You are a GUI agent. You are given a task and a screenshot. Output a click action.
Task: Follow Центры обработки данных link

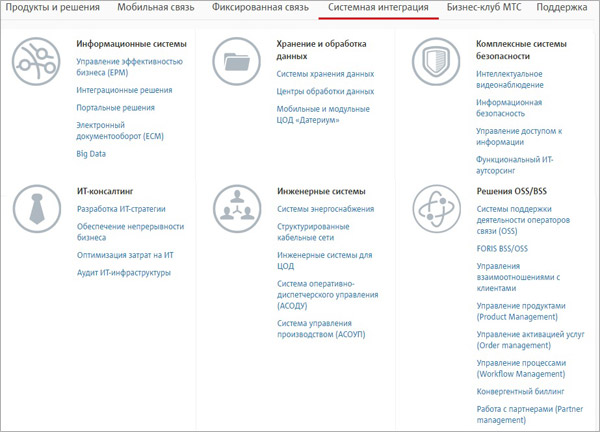(x=325, y=91)
